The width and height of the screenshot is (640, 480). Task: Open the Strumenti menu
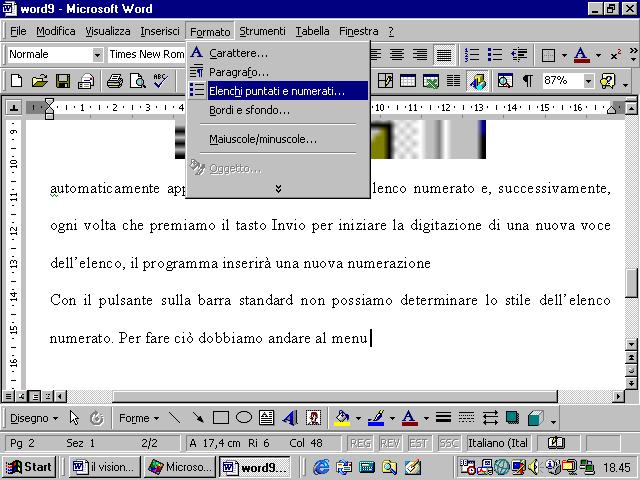coord(262,31)
